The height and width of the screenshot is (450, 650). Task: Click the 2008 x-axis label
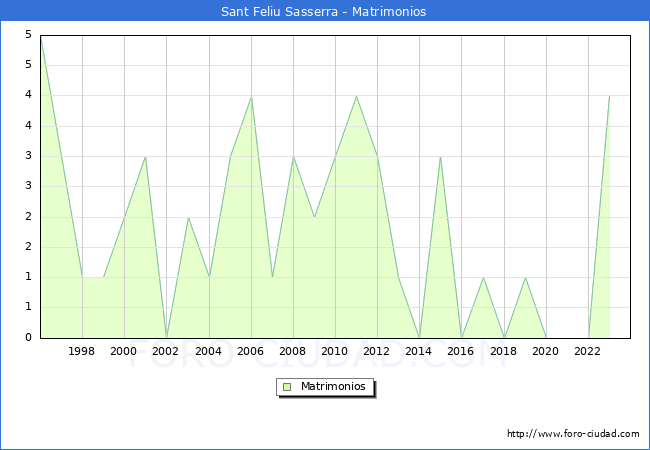293,351
